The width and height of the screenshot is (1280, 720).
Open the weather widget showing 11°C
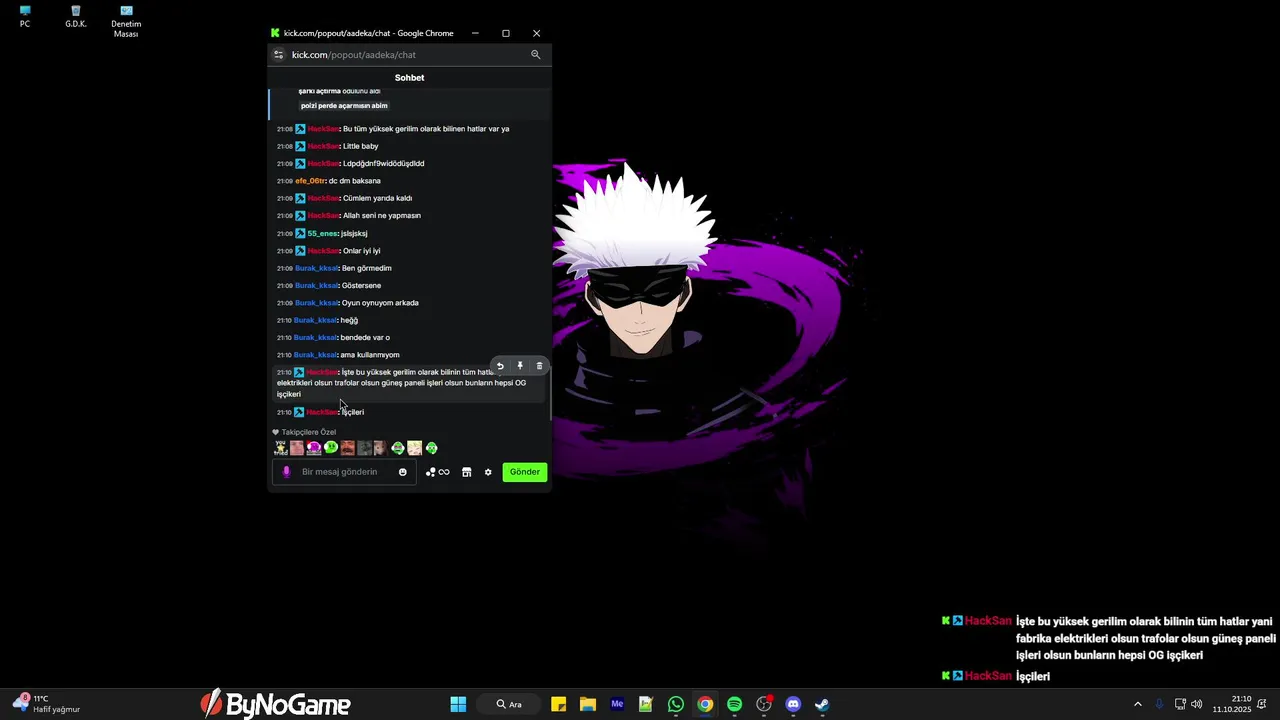pyautogui.click(x=47, y=704)
